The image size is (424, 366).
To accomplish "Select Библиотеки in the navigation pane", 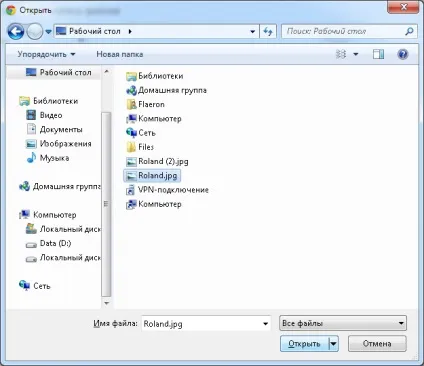I will tap(56, 101).
